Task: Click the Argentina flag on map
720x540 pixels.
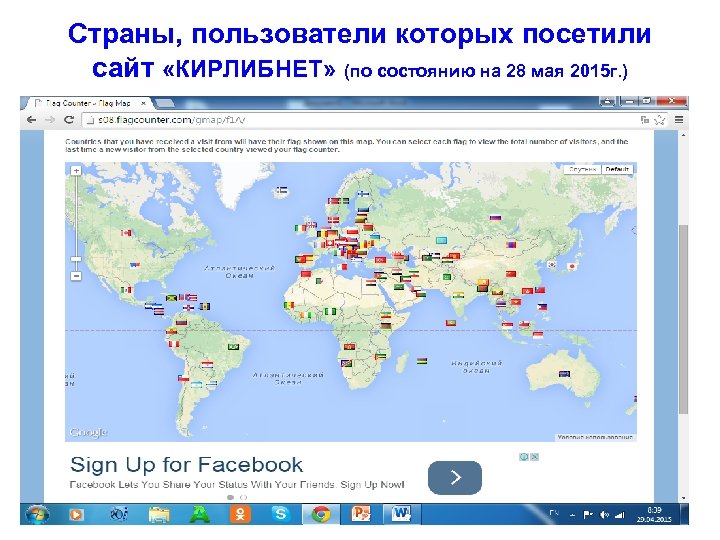Action: coord(197,385)
